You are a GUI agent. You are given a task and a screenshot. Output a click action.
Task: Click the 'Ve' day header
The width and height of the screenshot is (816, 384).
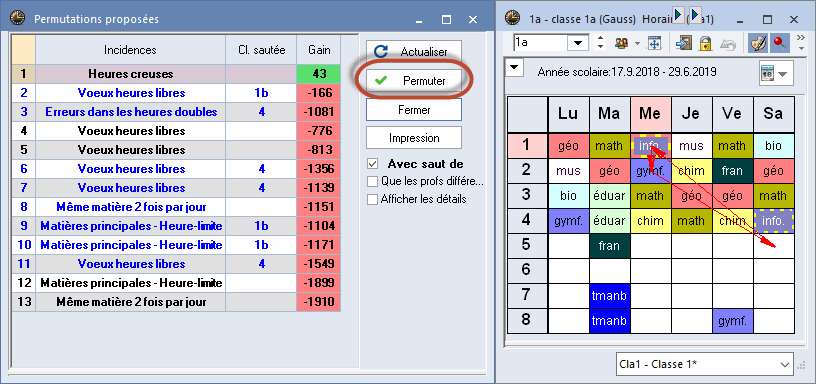[732, 114]
